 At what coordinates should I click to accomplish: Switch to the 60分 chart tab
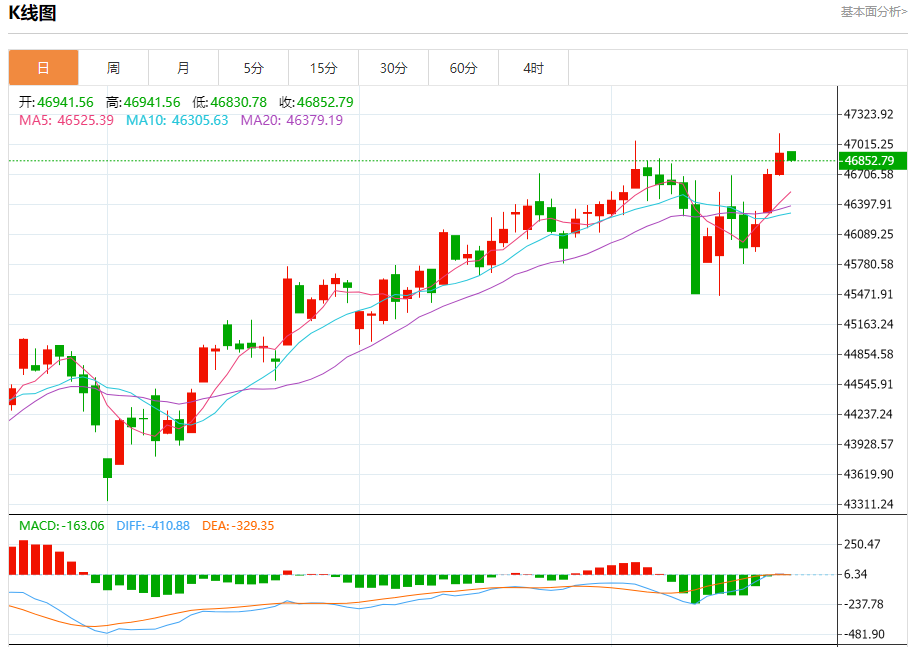463,68
